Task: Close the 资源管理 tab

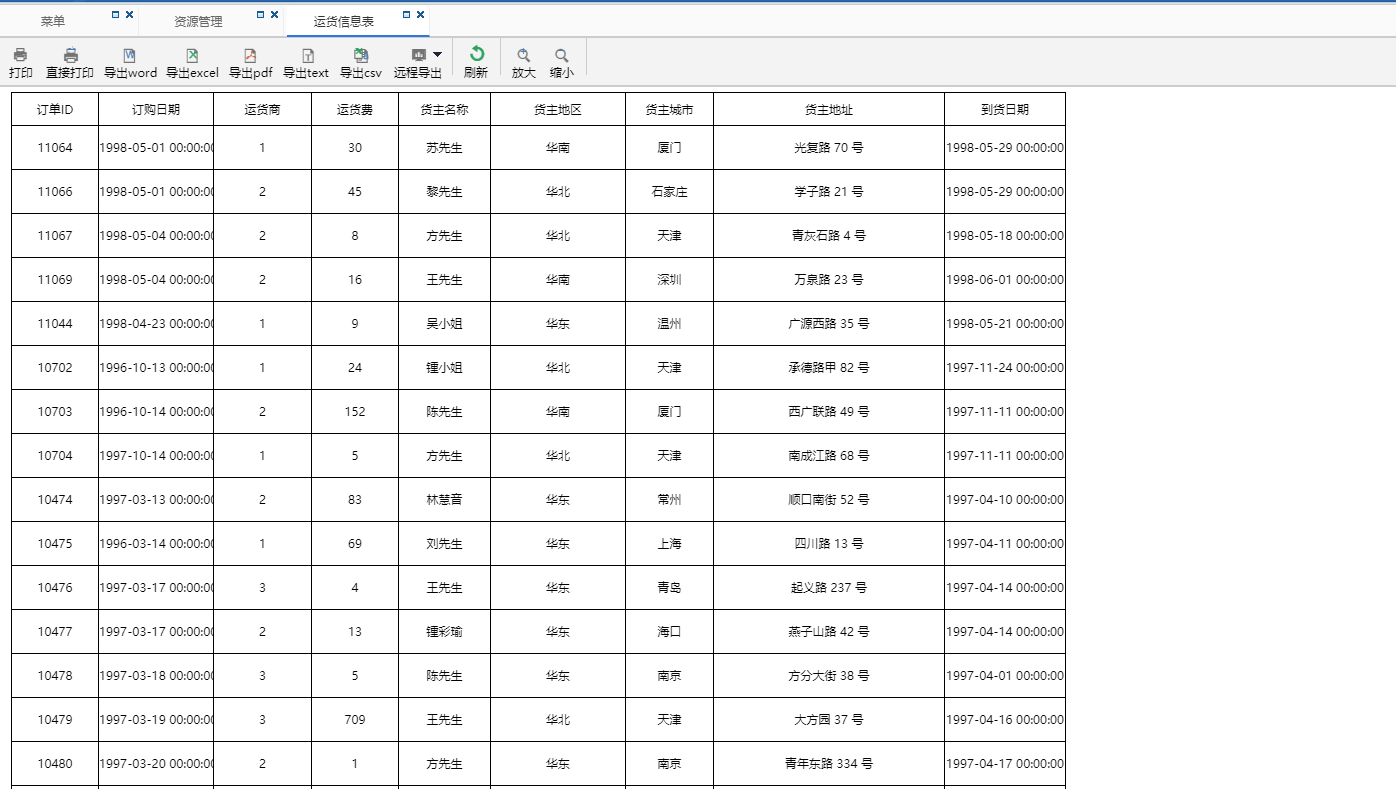Action: [275, 14]
